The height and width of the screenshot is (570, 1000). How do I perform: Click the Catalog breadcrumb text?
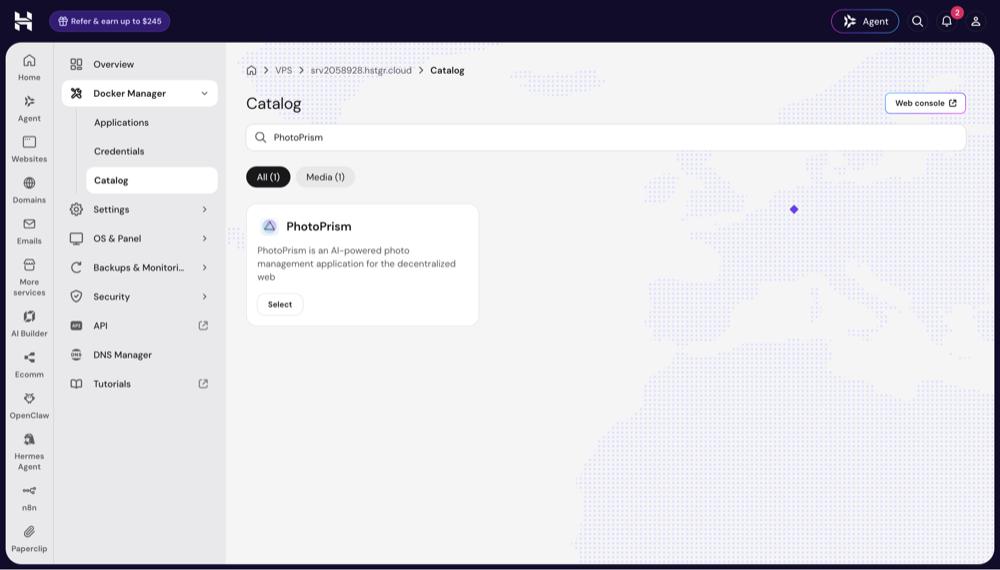(x=447, y=71)
